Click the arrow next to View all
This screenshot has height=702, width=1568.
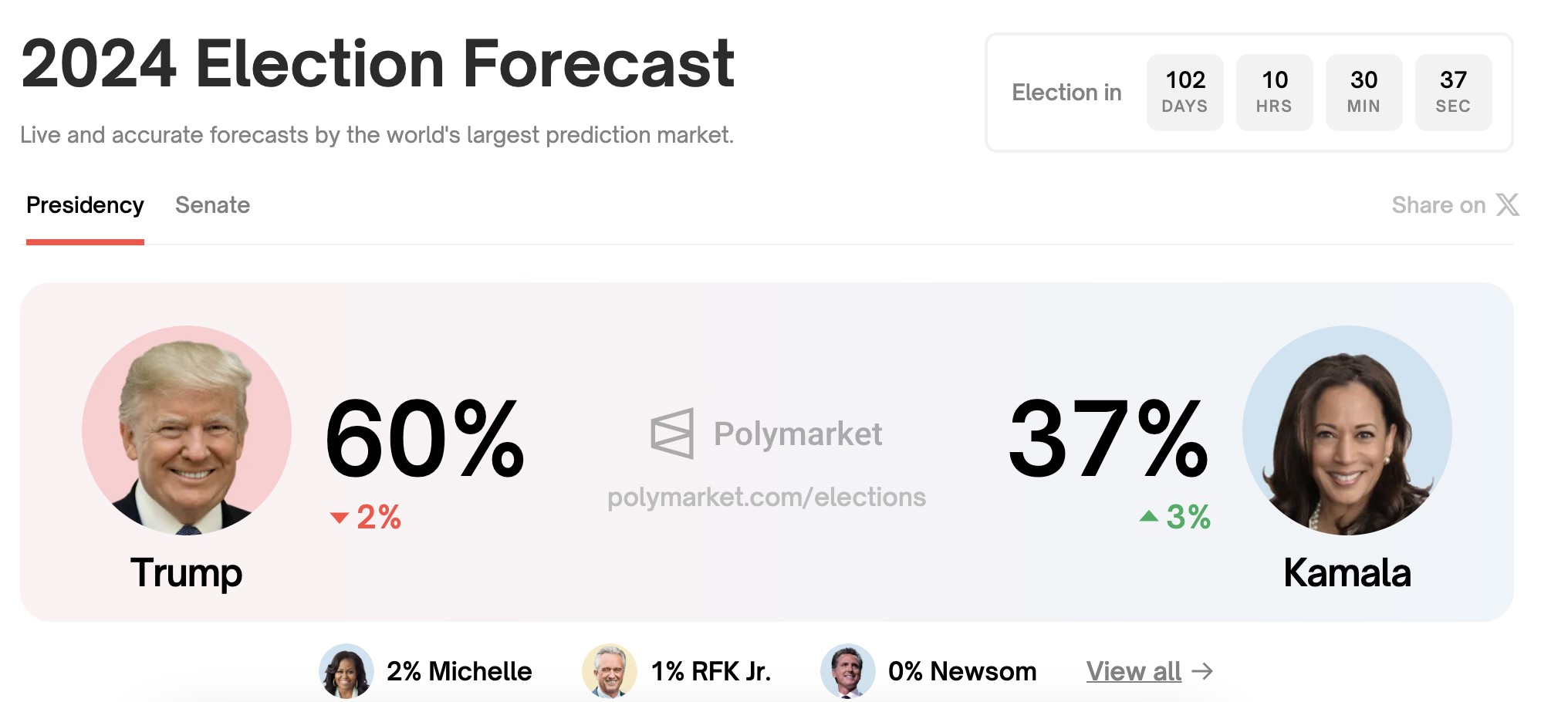click(1202, 671)
